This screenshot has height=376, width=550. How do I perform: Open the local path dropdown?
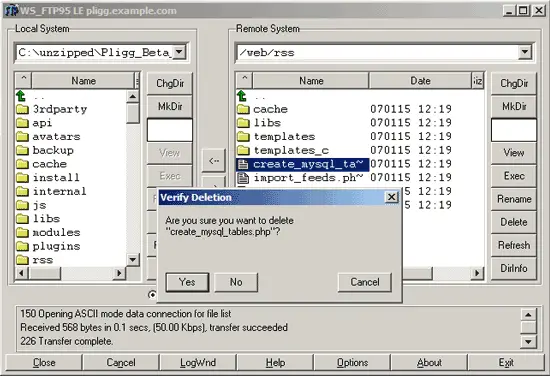click(x=179, y=52)
